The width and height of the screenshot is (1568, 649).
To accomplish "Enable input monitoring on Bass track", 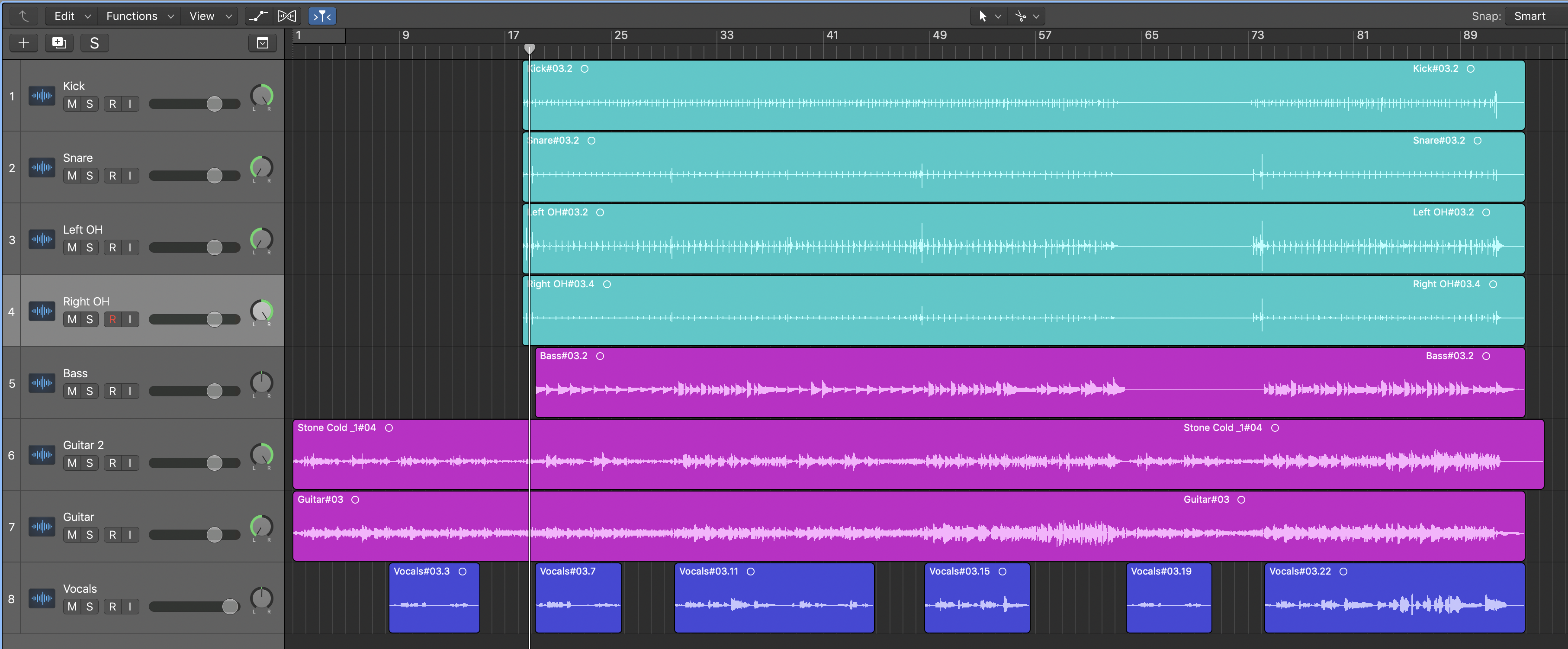I will 130,392.
